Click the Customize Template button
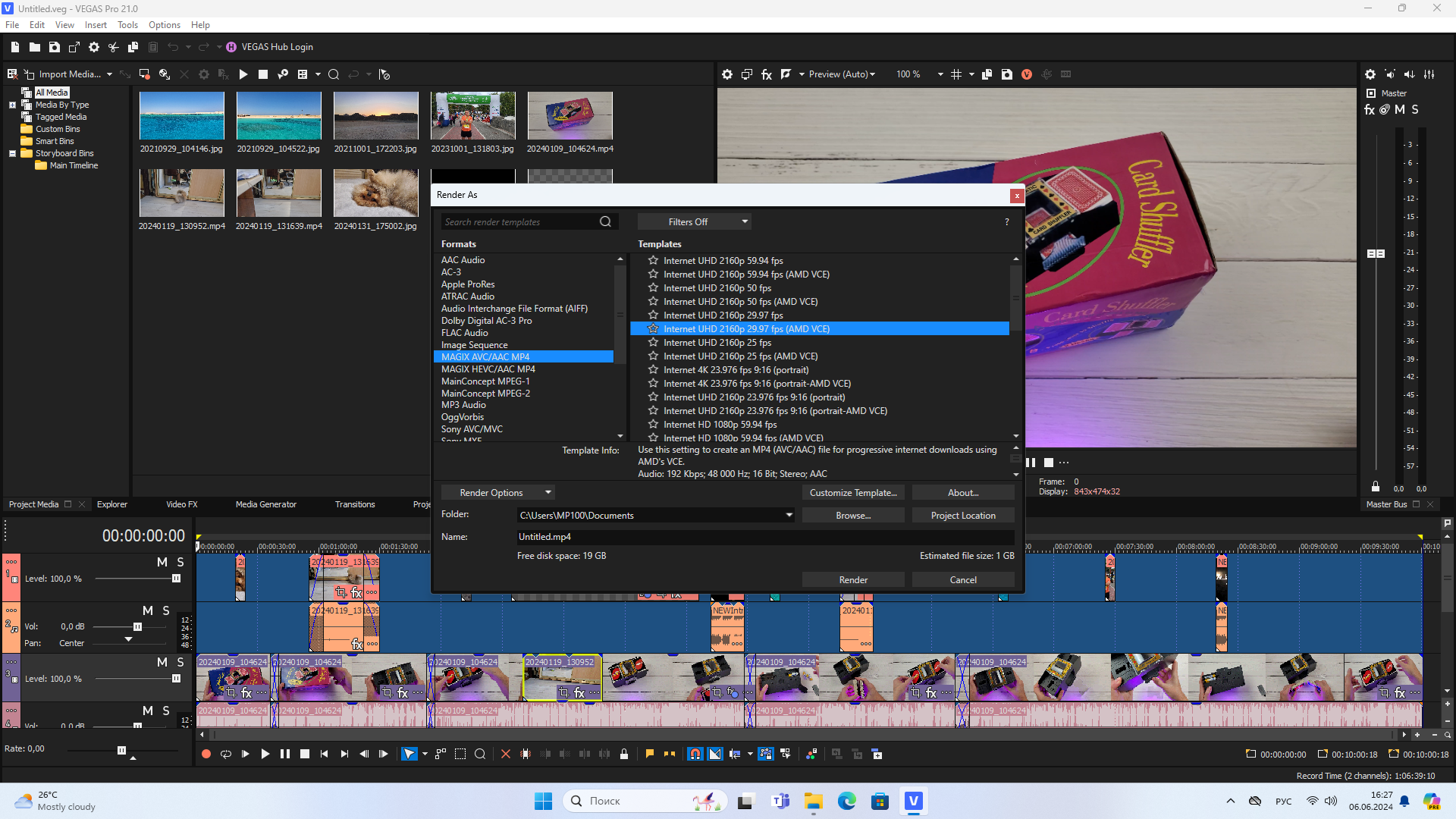This screenshot has width=1456, height=819. (x=853, y=493)
